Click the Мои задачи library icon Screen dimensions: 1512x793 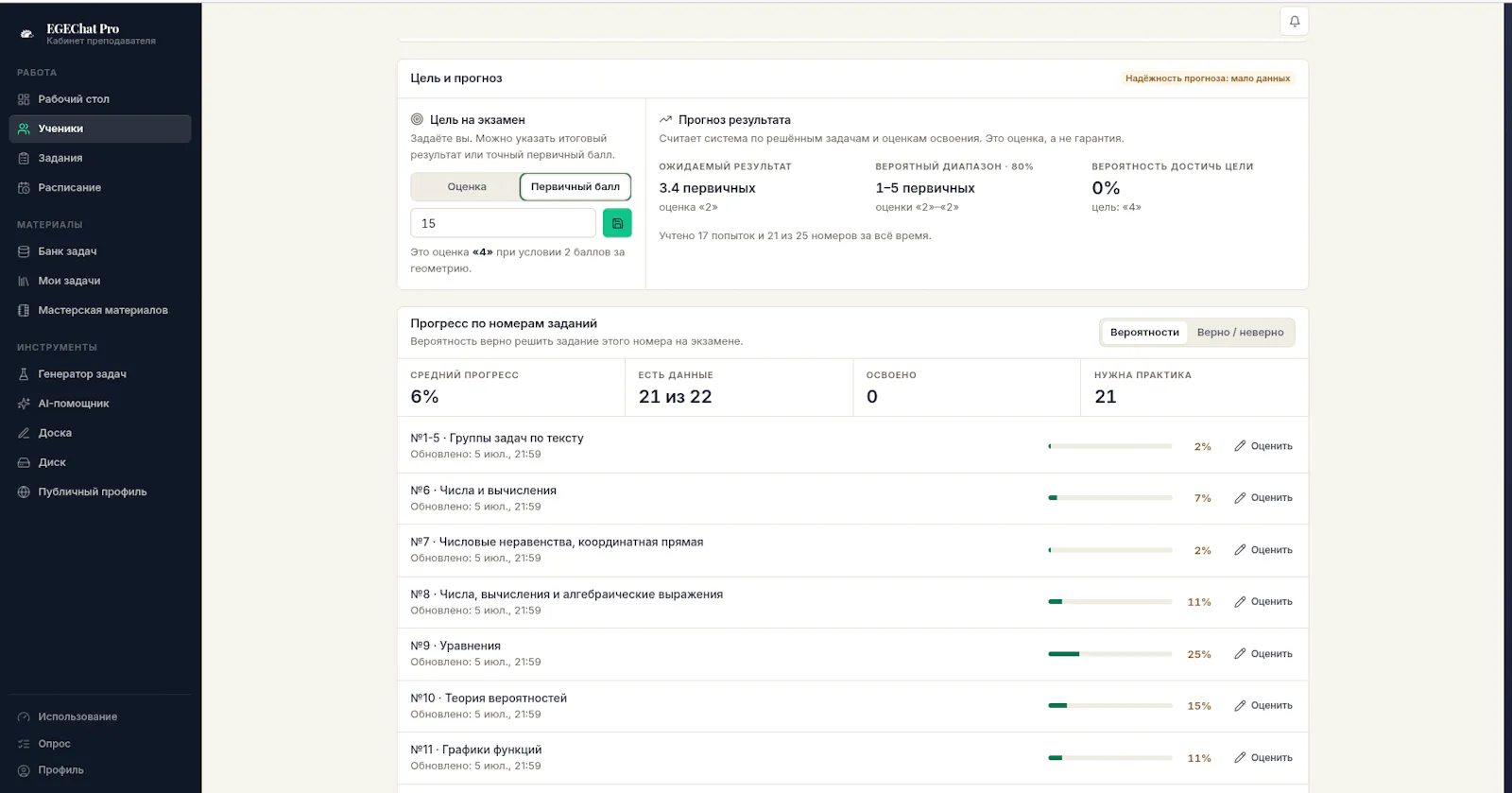(x=24, y=281)
